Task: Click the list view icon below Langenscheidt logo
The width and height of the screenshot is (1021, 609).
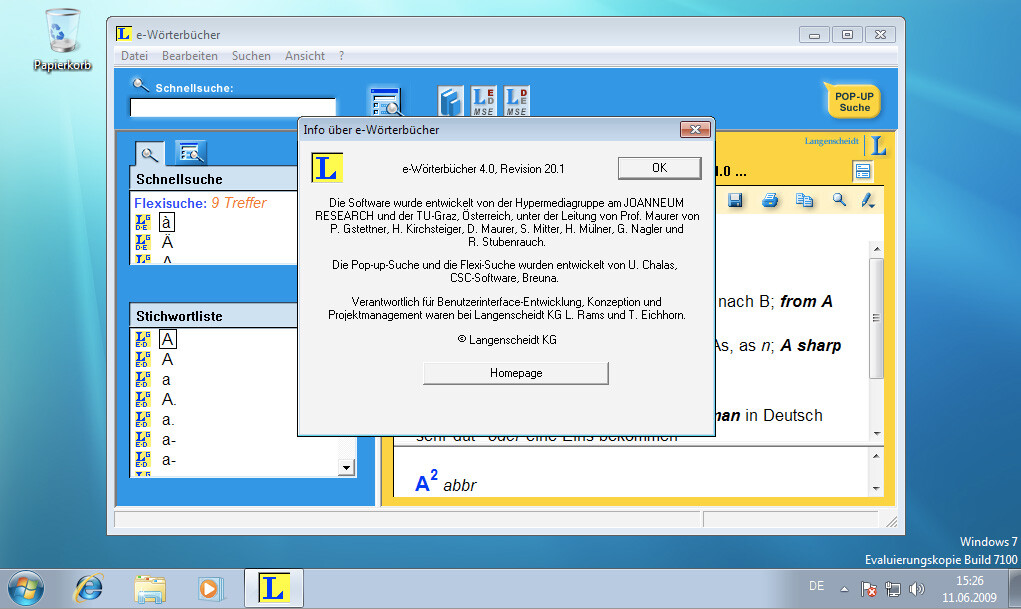Action: (x=863, y=171)
